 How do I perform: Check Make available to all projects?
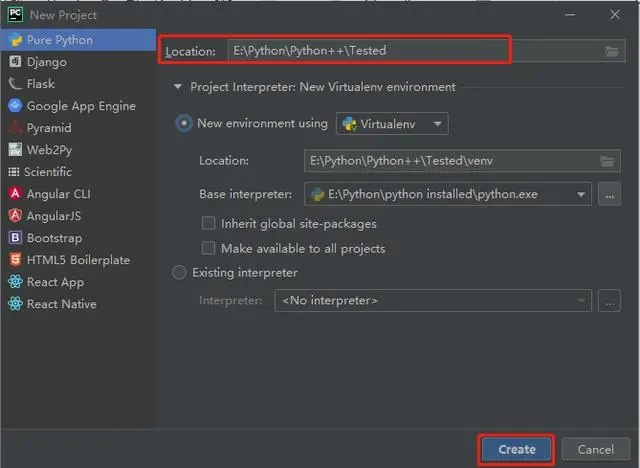pos(209,248)
